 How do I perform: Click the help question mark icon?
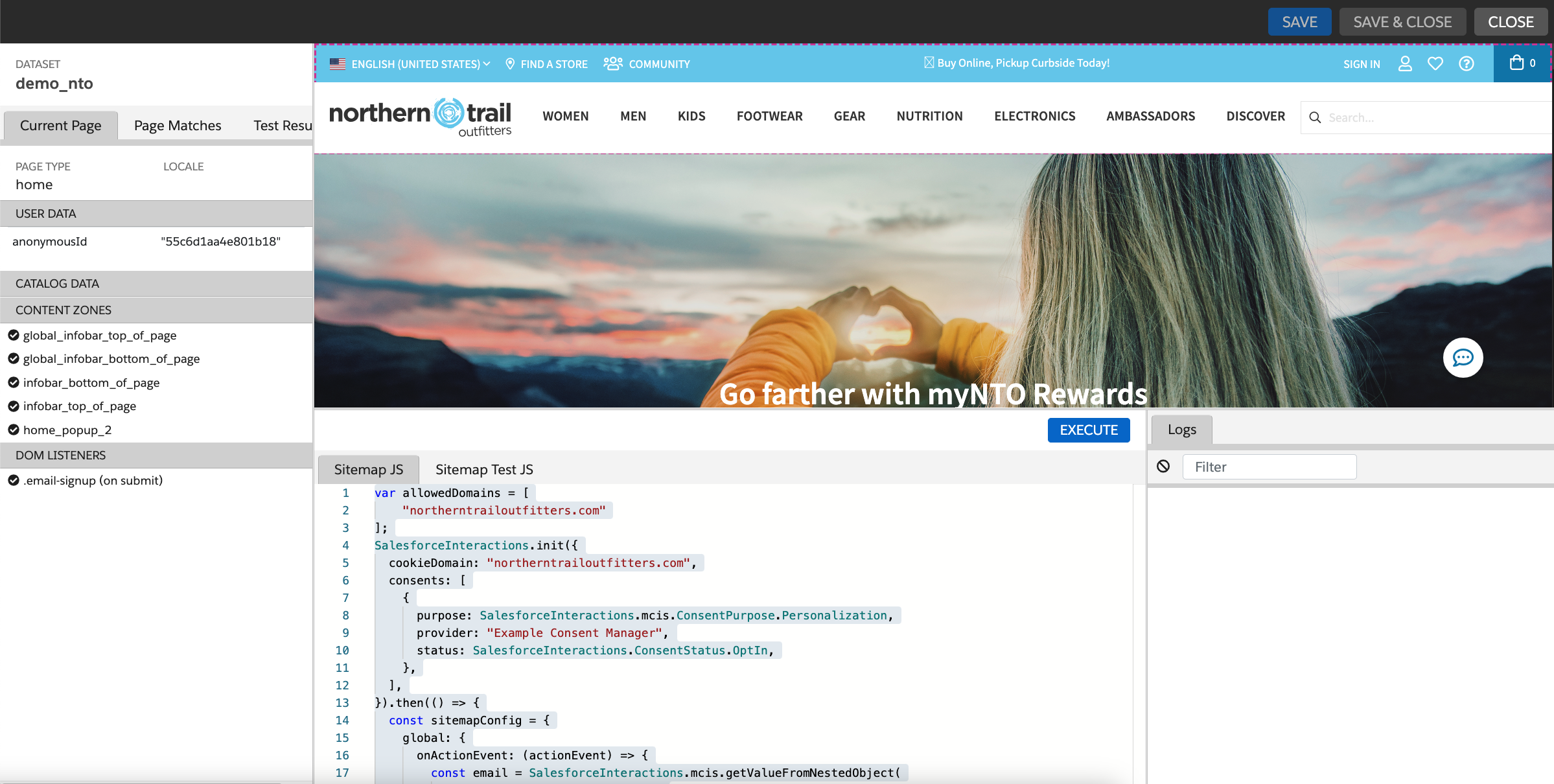point(1467,63)
